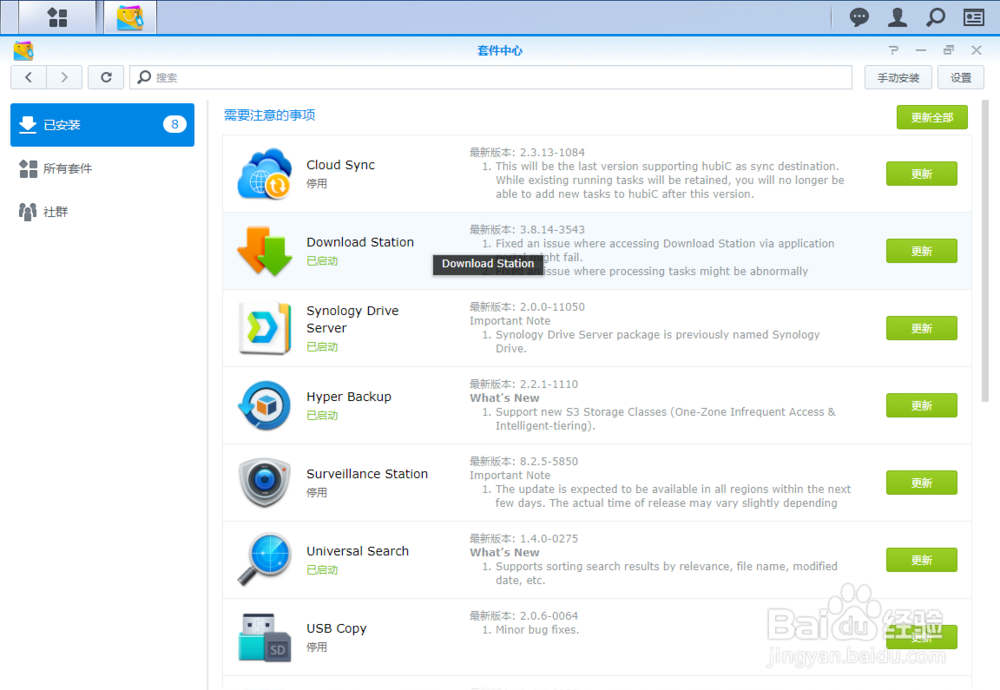Select the 所有套件 all packages tab
Image resolution: width=1000 pixels, height=690 pixels.
click(x=102, y=168)
